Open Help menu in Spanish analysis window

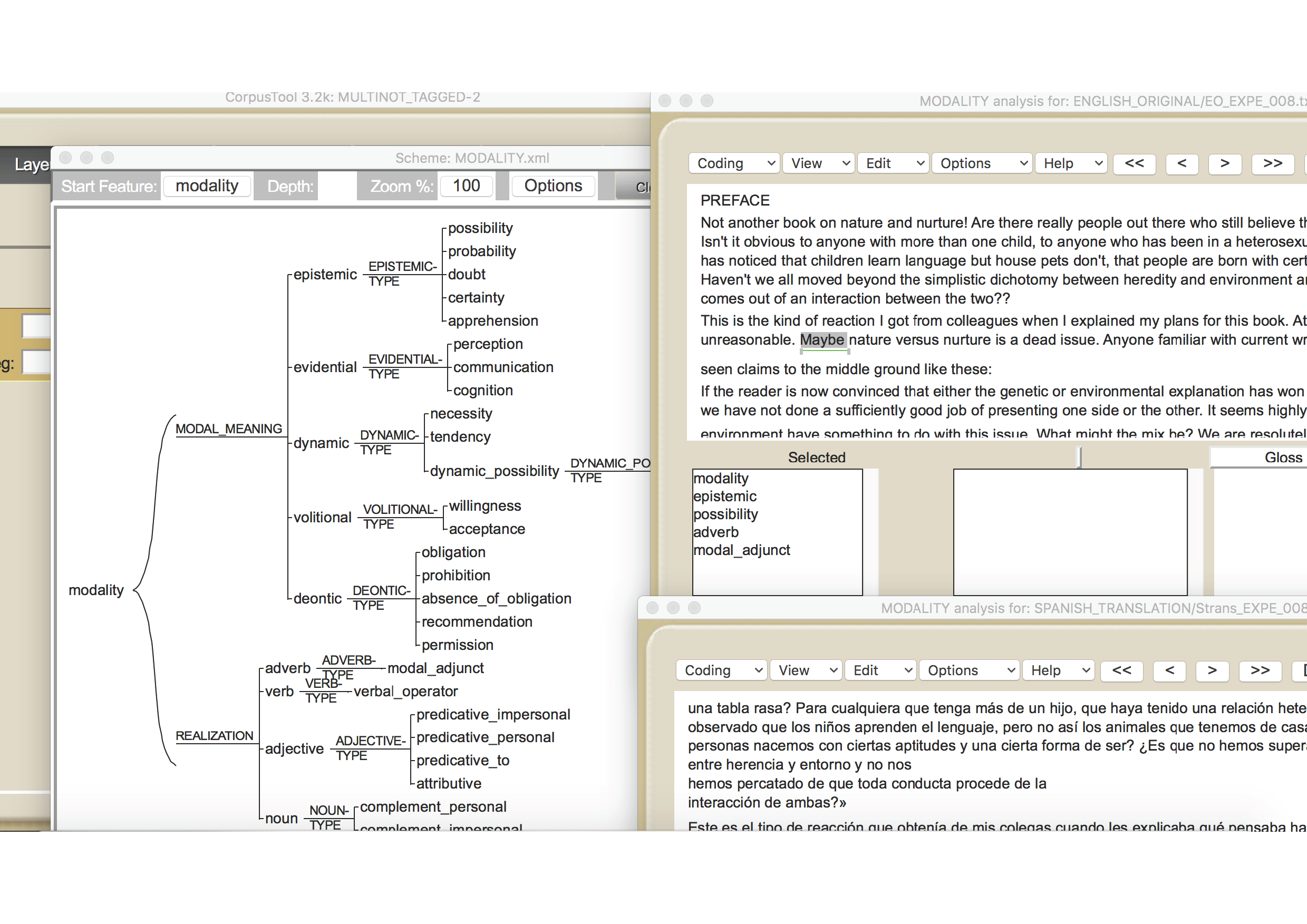point(1058,671)
